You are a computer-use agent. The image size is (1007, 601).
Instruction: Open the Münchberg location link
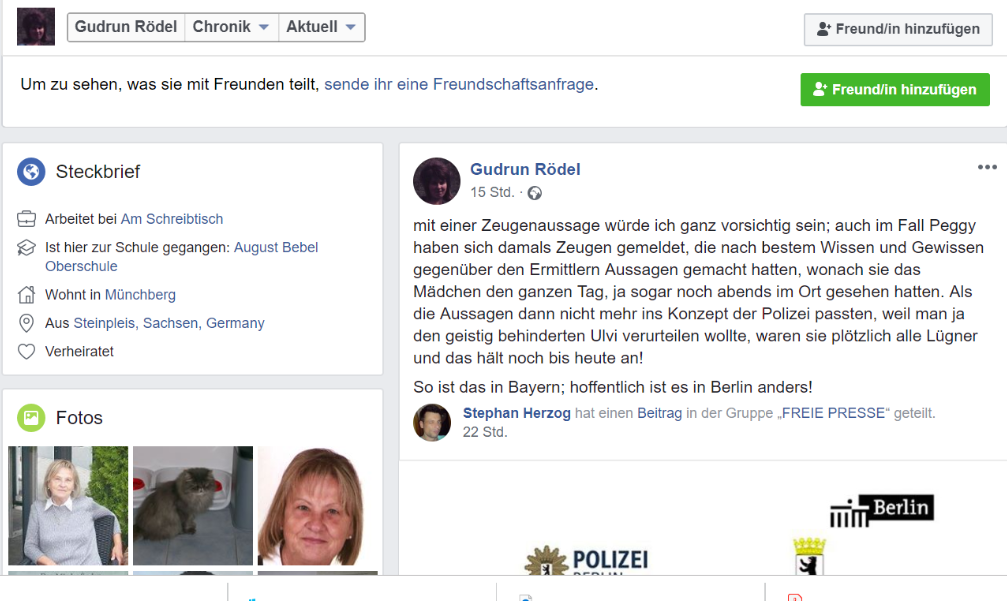140,295
